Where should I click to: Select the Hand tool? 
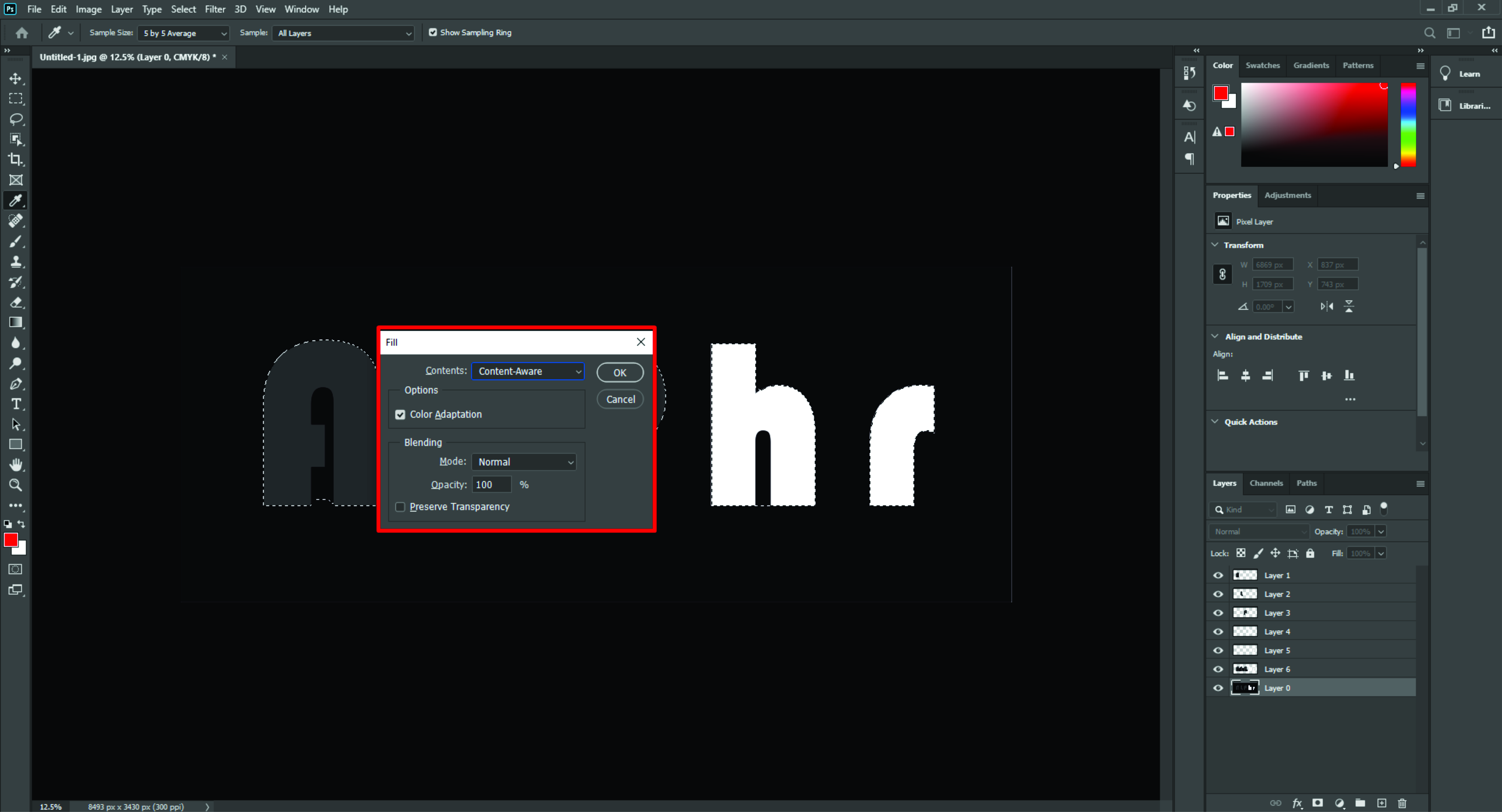tap(16, 465)
